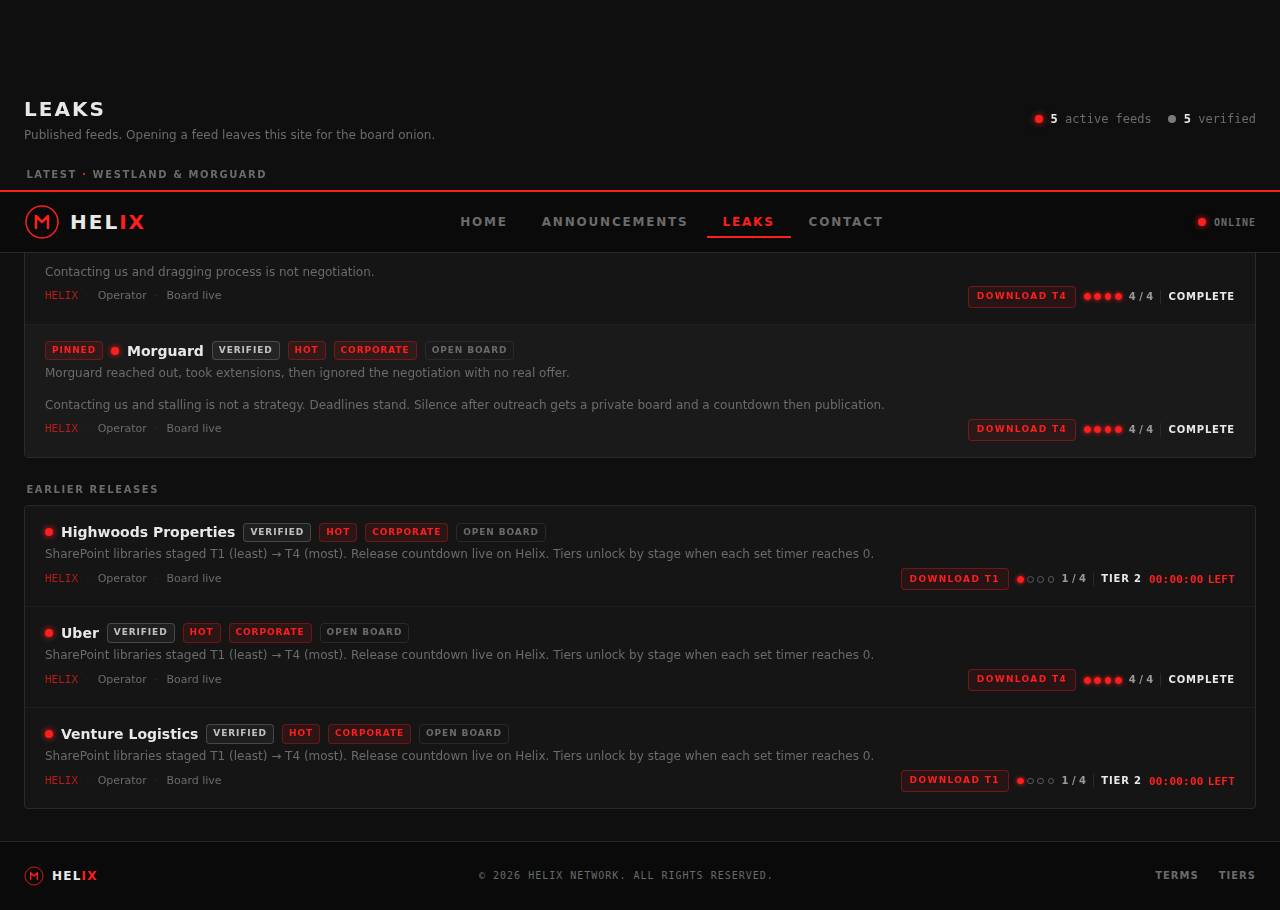Click the Venture Logistics 1/4 progress dots
Image resolution: width=1280 pixels, height=910 pixels.
(x=1036, y=781)
